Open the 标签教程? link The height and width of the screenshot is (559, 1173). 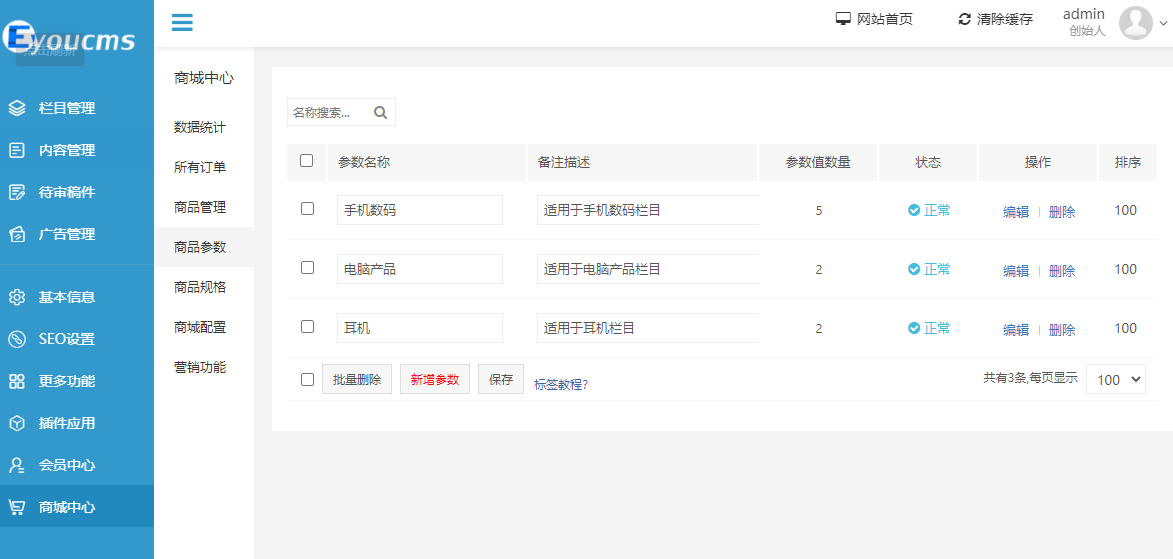pos(561,385)
